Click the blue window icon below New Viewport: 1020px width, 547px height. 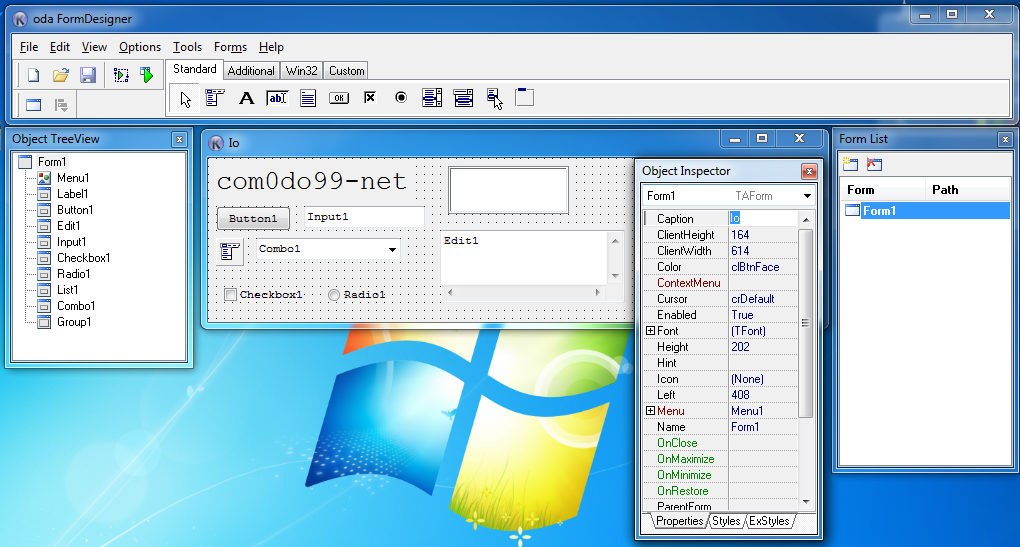(x=33, y=105)
